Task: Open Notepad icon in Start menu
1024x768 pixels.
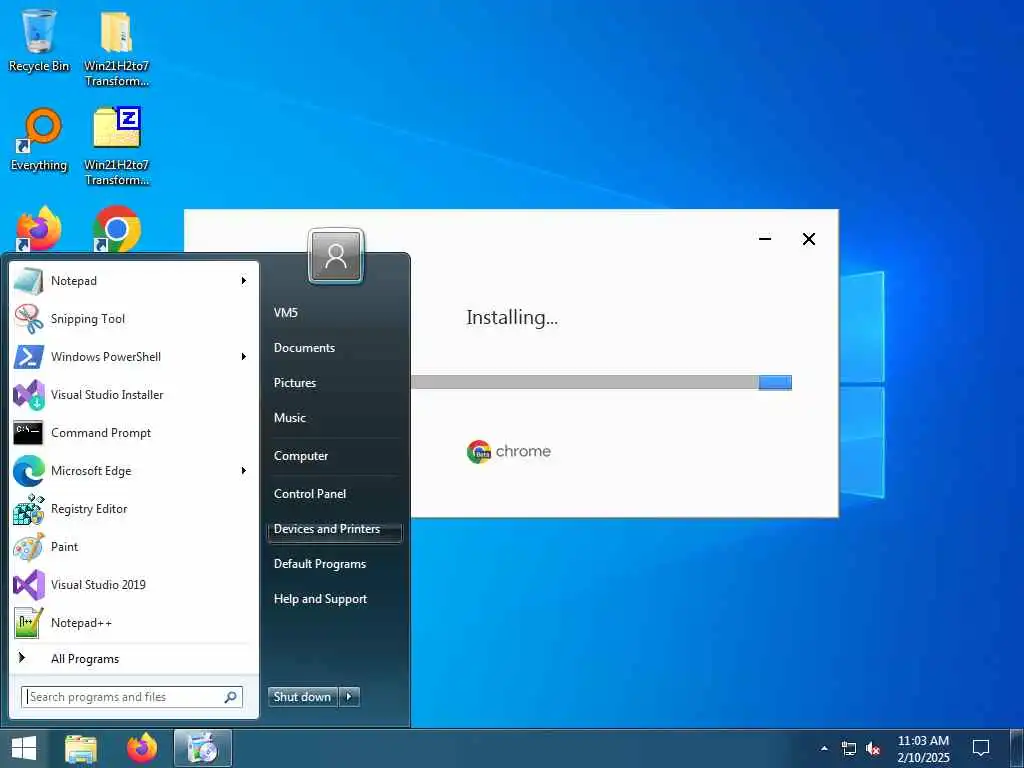Action: (x=29, y=281)
